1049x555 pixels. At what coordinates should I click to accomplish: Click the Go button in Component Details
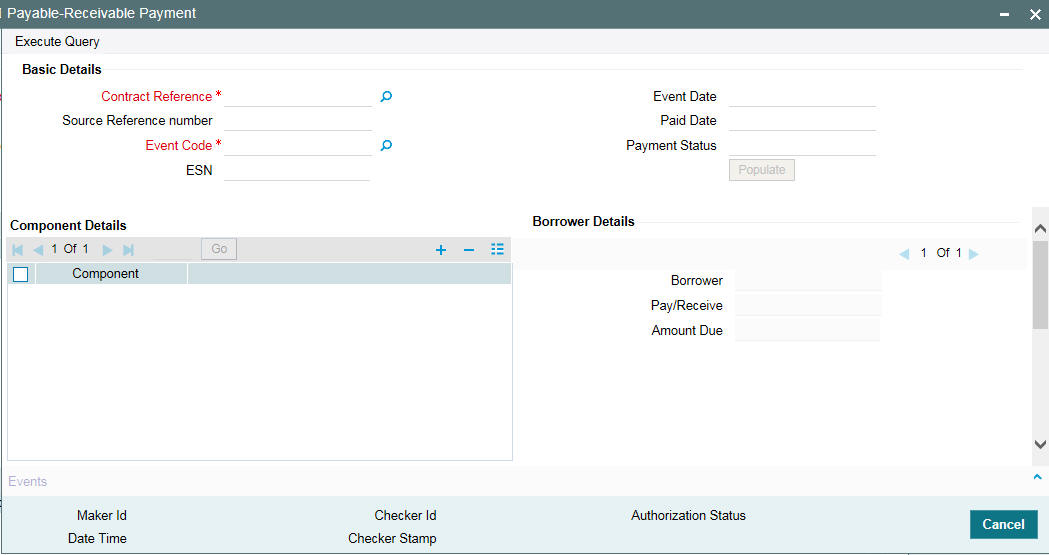(x=219, y=249)
